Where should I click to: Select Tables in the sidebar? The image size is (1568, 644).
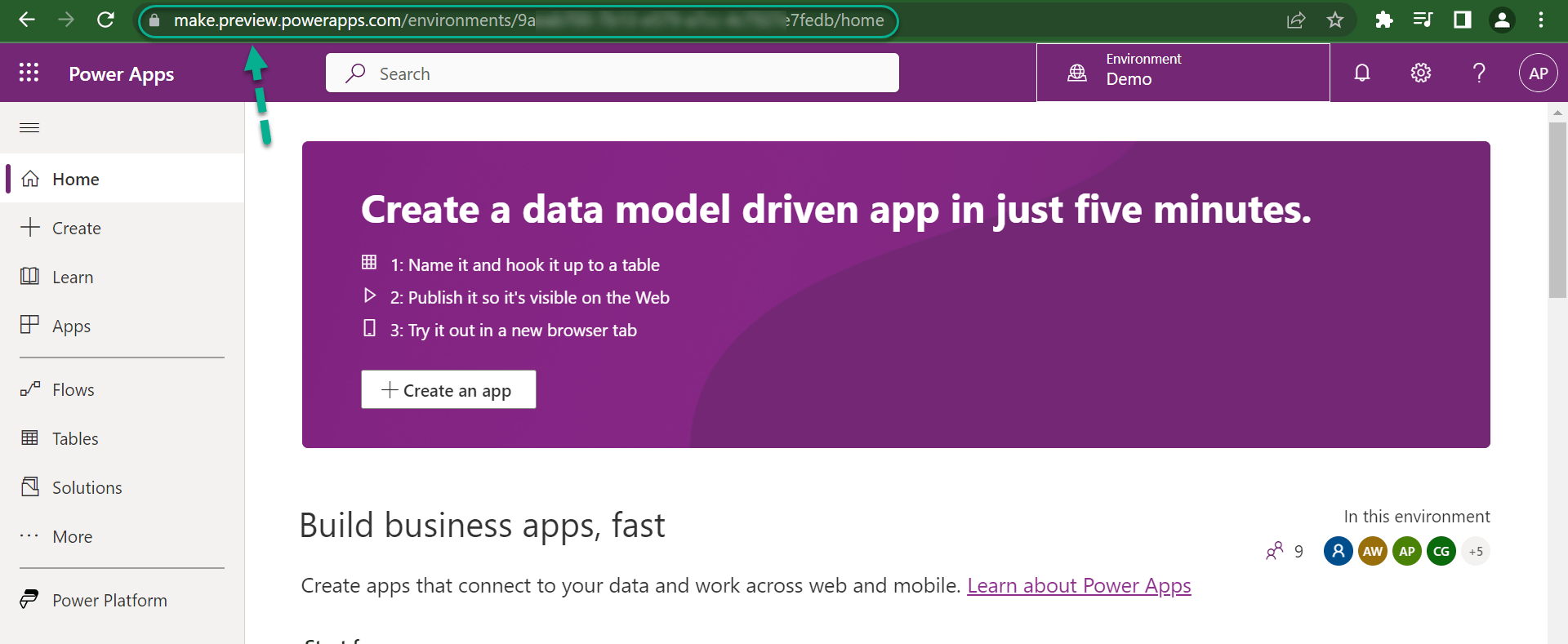[x=122, y=438]
